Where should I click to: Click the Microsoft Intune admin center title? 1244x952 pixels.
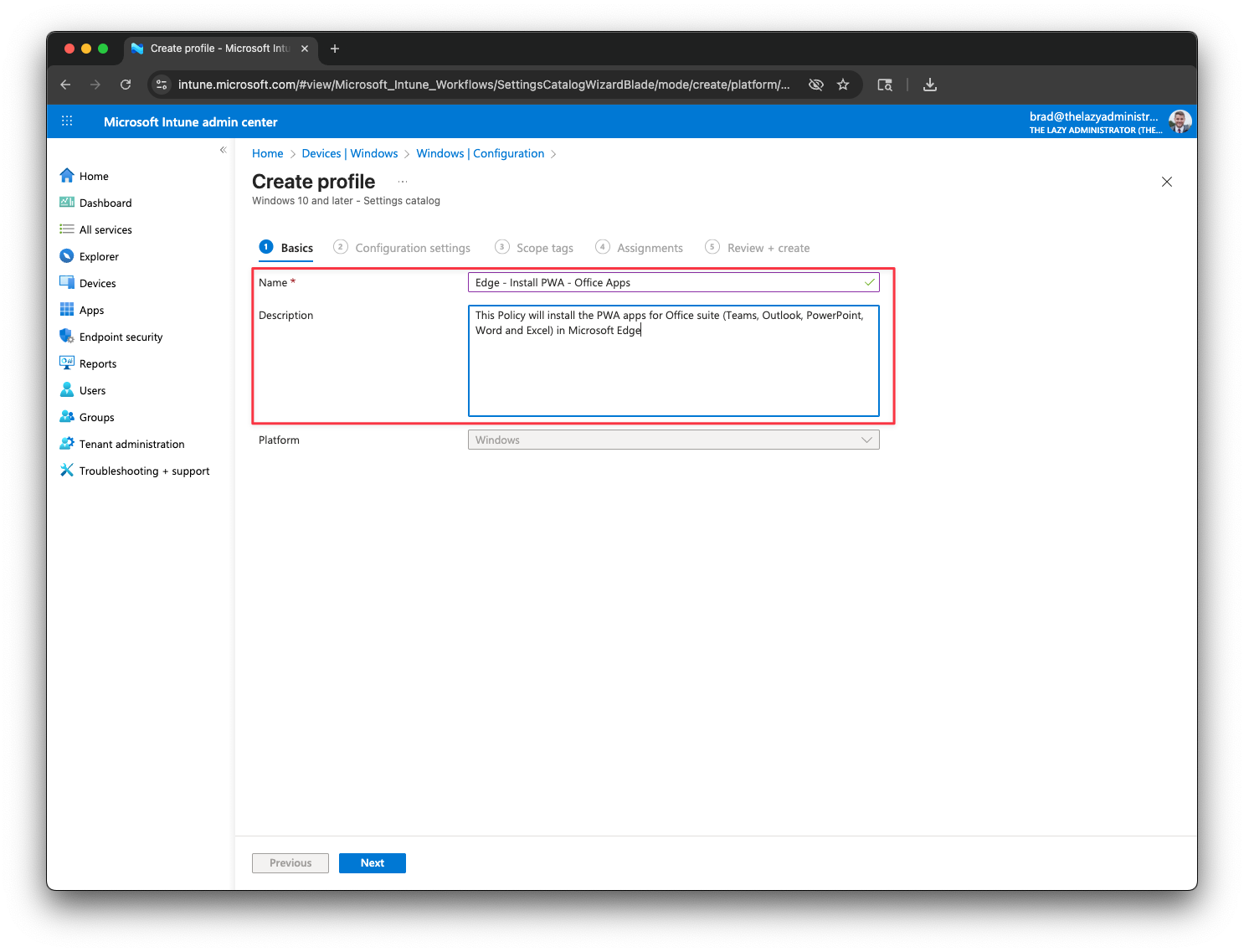point(190,121)
